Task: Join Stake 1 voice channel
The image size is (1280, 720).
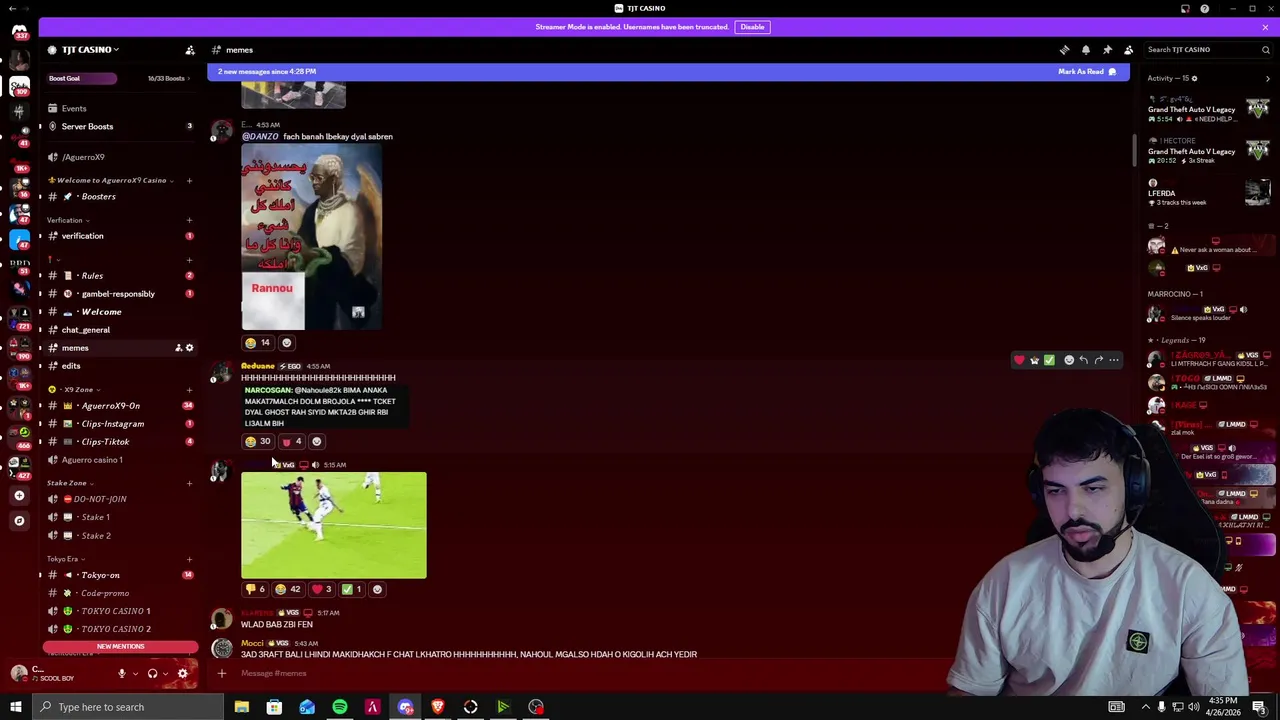Action: click(x=120, y=517)
